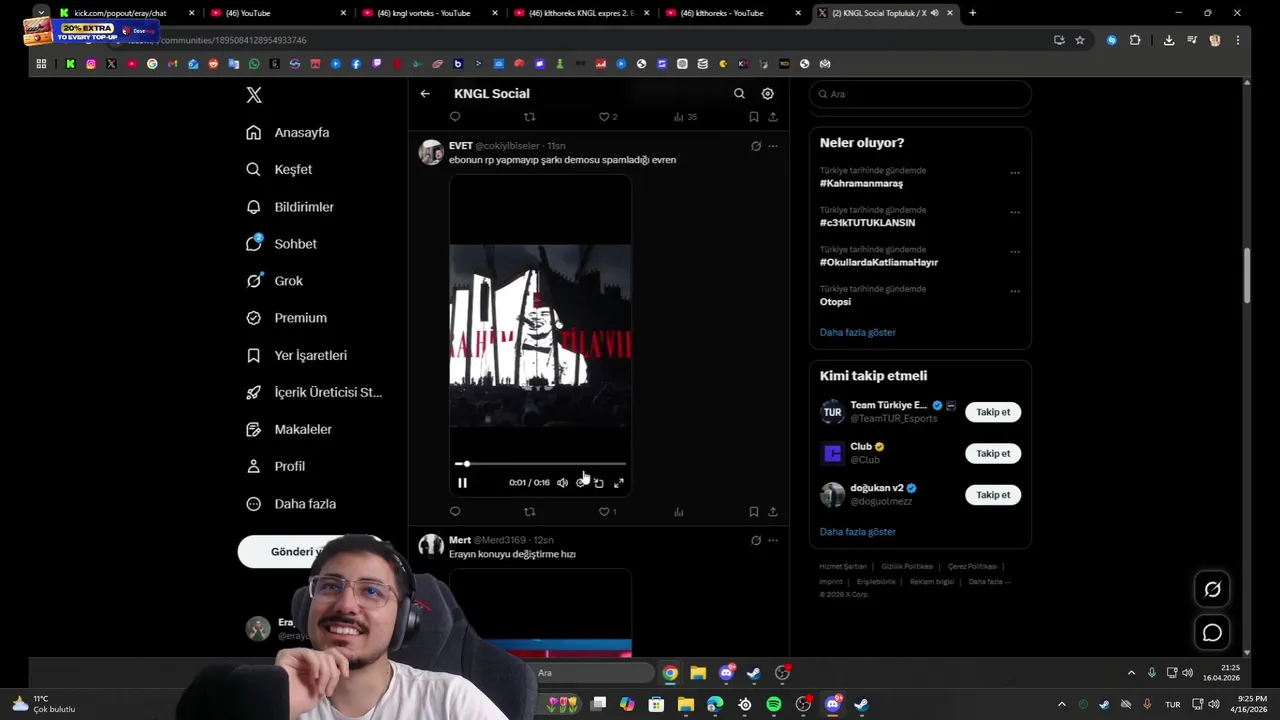Viewport: 1280px width, 720px height.
Task: Open search in the KNGL Social header
Action: point(739,94)
